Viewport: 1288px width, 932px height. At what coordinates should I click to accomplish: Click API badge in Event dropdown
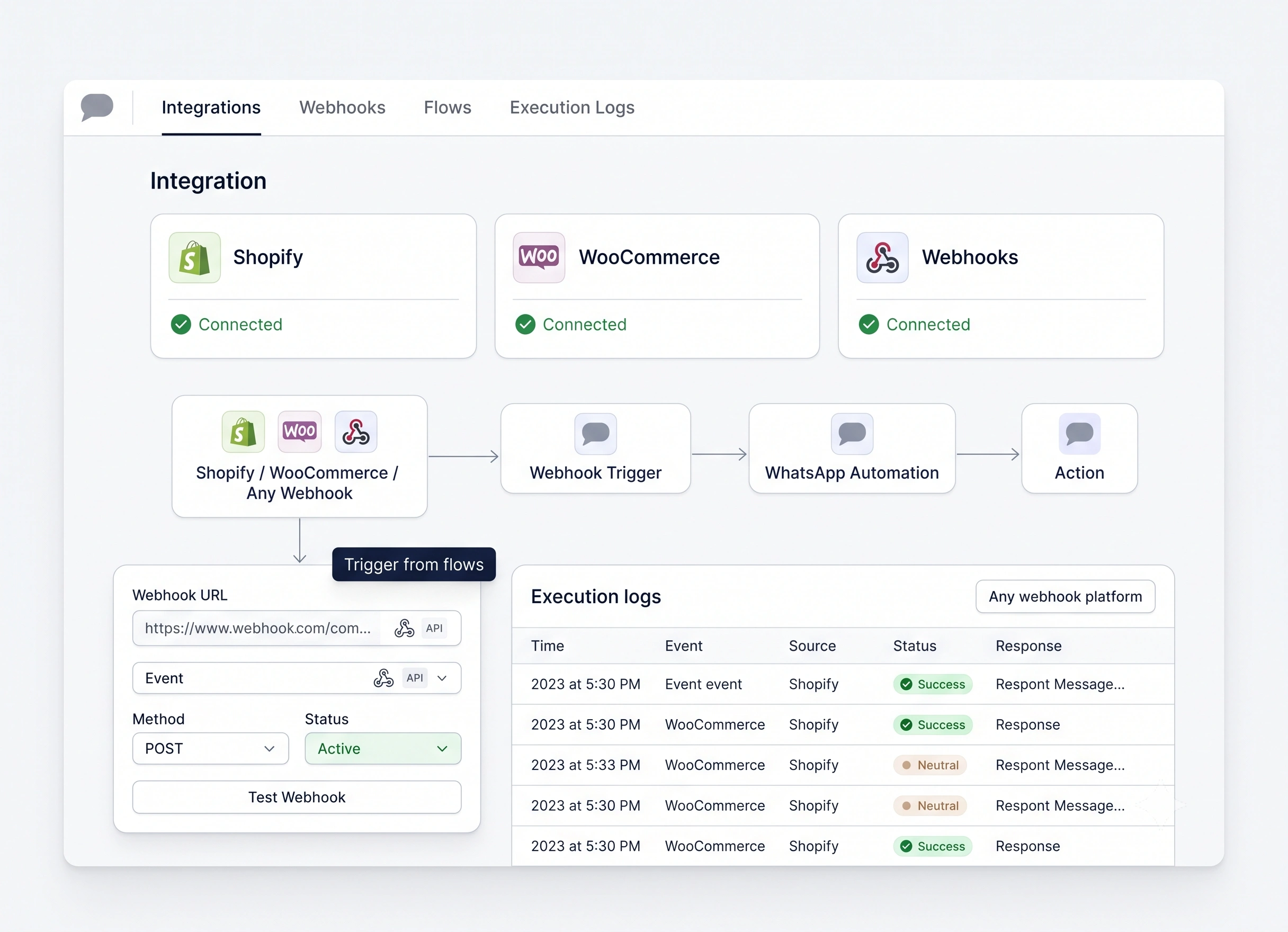tap(415, 678)
